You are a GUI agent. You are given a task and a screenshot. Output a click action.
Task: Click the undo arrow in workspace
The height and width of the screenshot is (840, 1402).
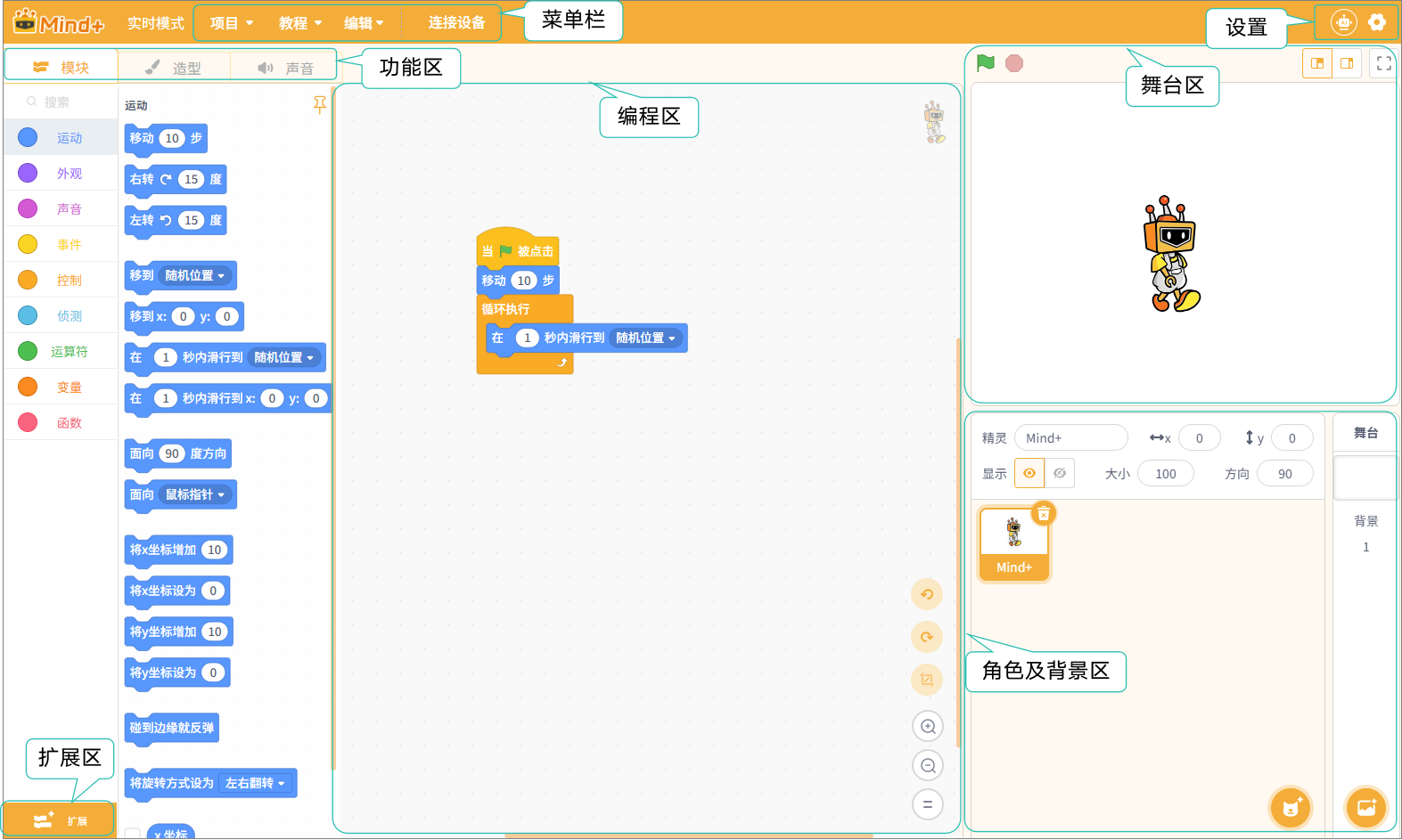point(927,594)
